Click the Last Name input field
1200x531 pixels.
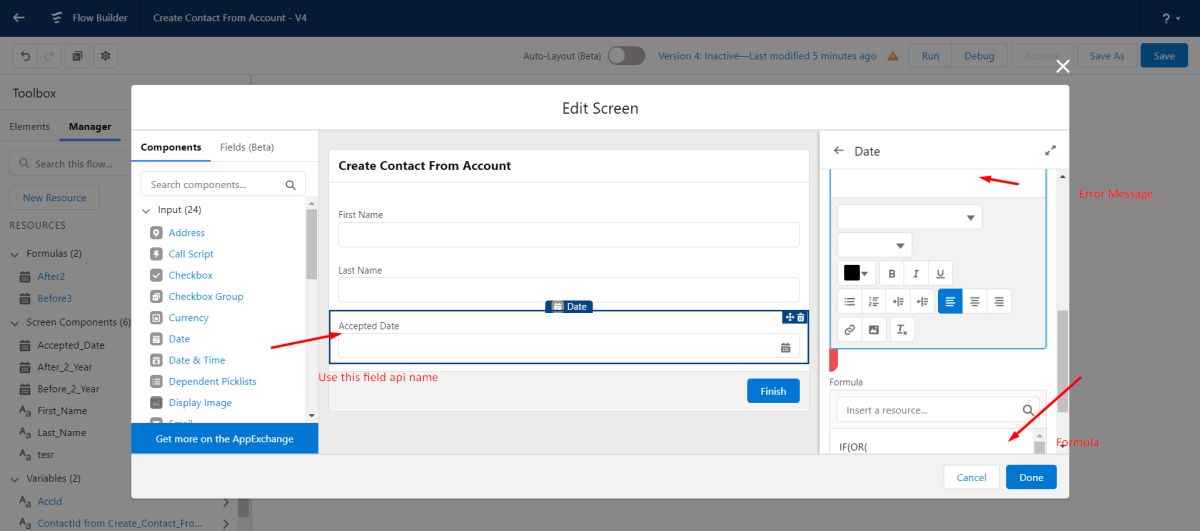coord(569,290)
